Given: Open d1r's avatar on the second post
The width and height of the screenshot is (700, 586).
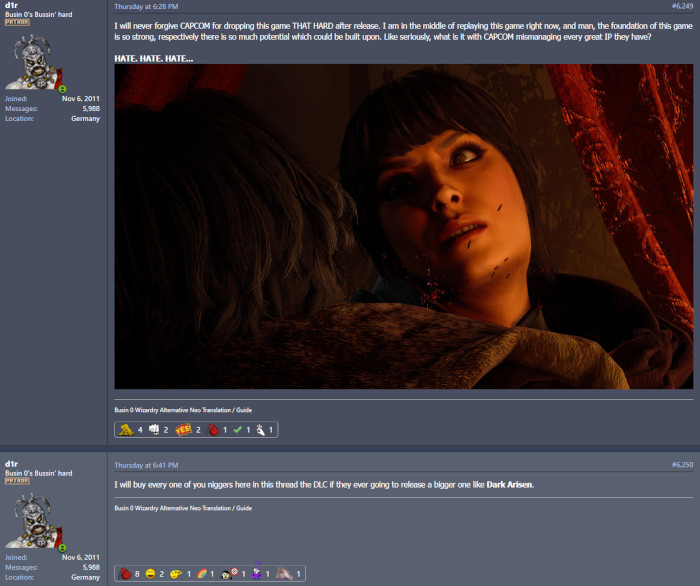Looking at the screenshot, I should 35,521.
